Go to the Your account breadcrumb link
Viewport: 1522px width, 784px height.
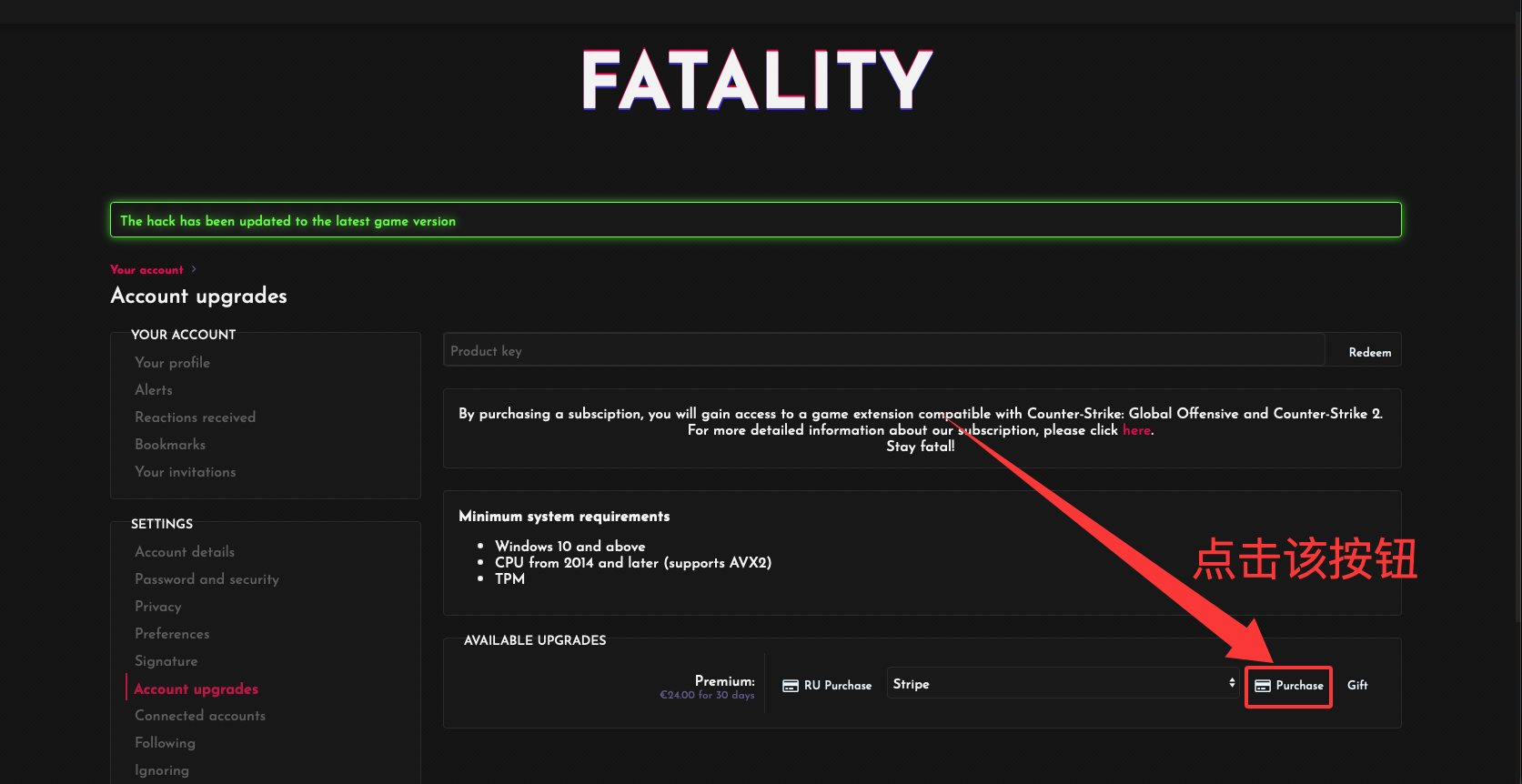coord(146,270)
